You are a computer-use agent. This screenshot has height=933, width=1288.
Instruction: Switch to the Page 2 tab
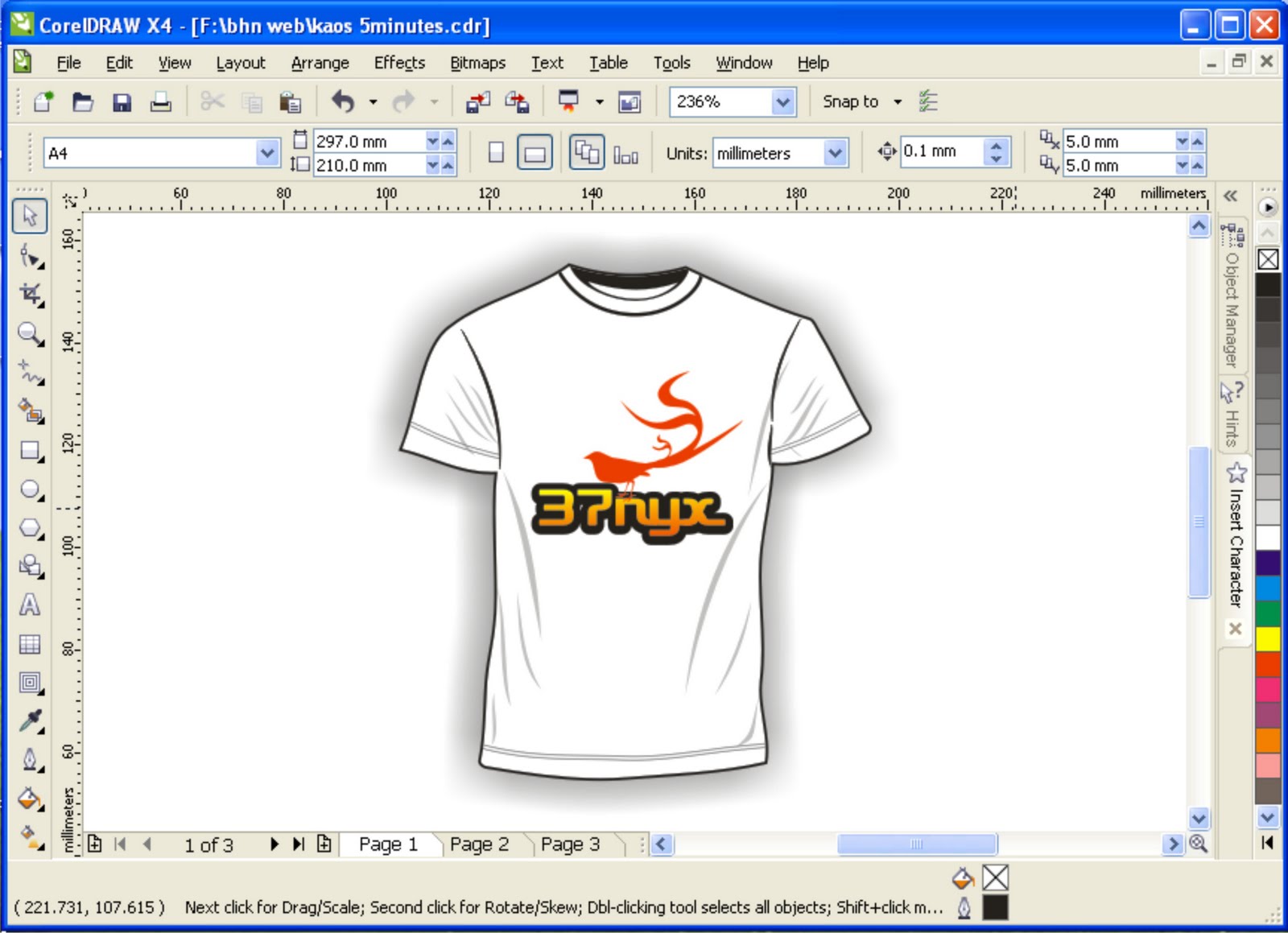click(x=479, y=844)
